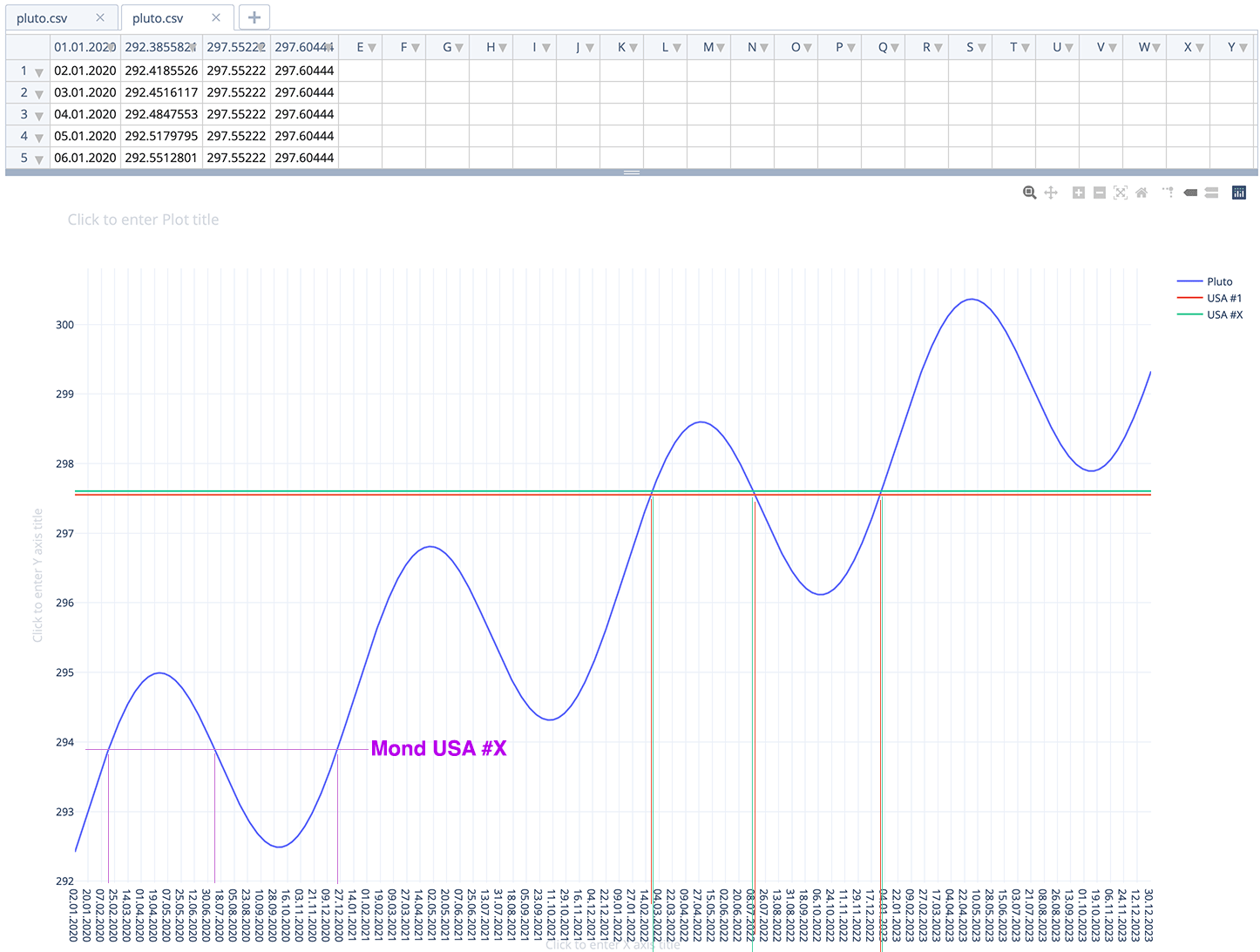The width and height of the screenshot is (1260, 952).
Task: Click to enter X axis title
Action: coord(613,945)
